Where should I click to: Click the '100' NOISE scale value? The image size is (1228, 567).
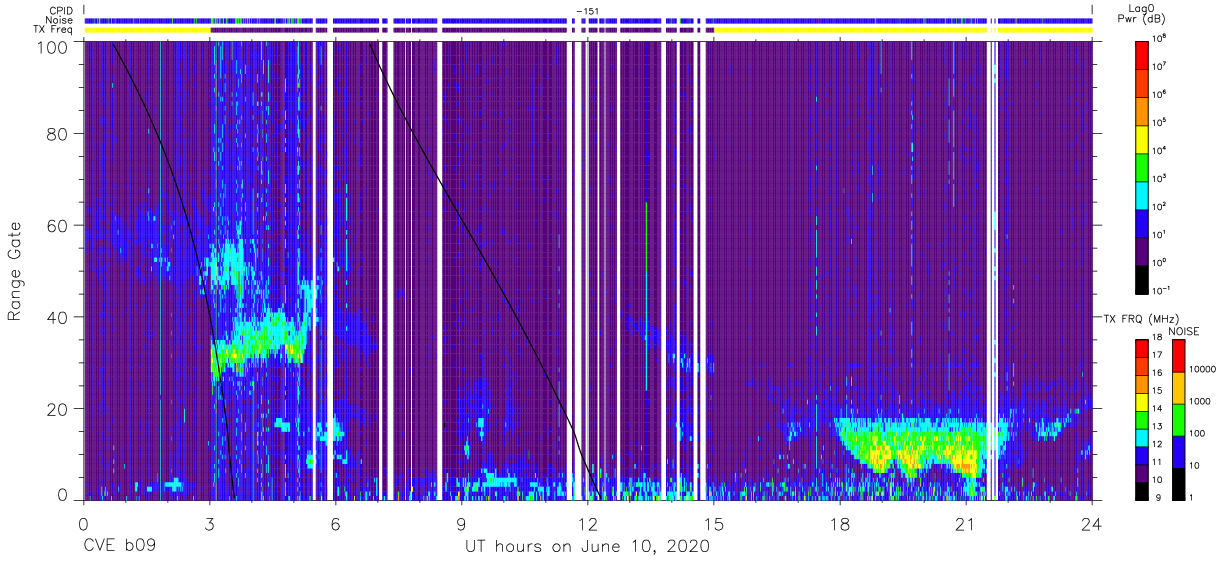[x=1197, y=433]
